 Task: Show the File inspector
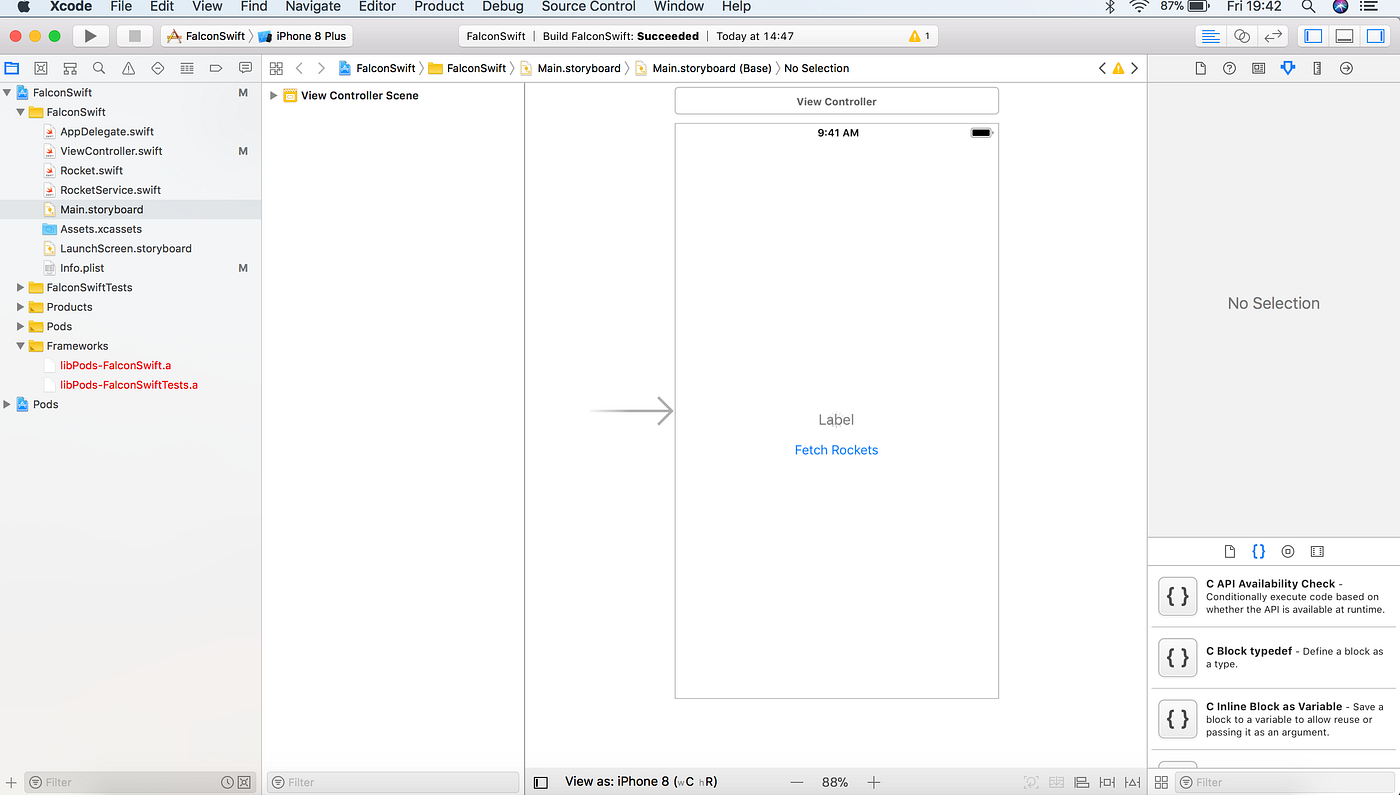point(1201,68)
